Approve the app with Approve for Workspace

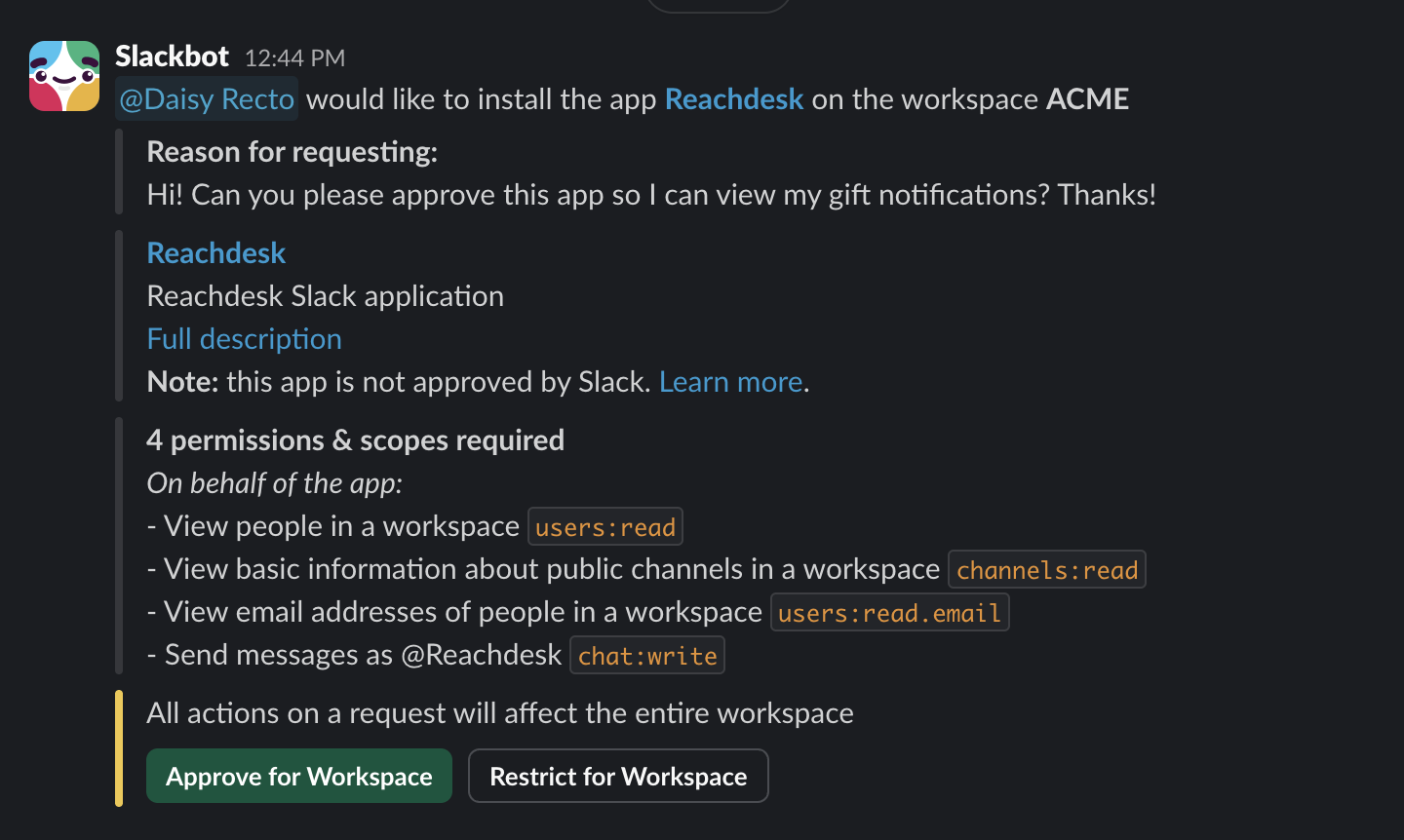[299, 776]
